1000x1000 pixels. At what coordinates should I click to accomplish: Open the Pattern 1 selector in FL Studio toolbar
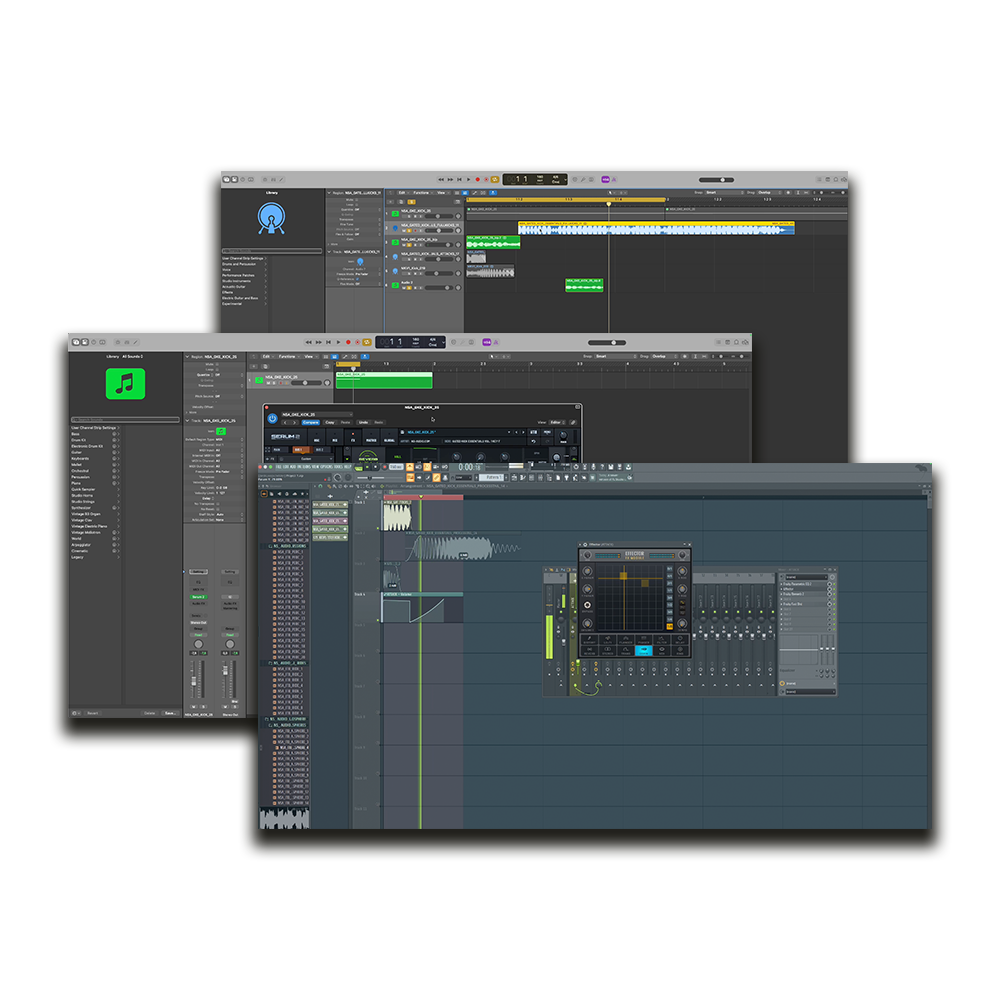tap(490, 477)
